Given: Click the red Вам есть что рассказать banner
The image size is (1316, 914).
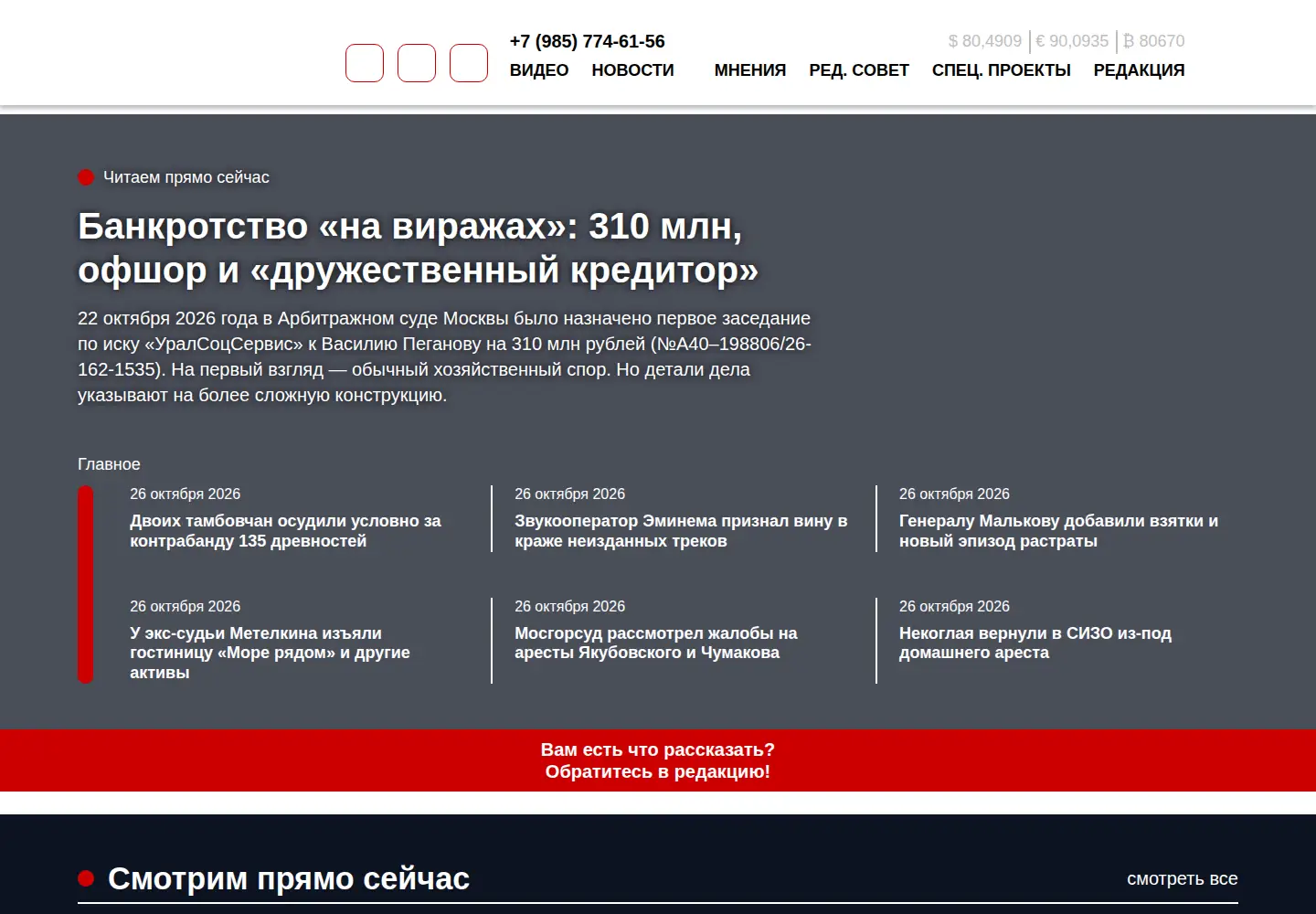Looking at the screenshot, I should pos(658,760).
